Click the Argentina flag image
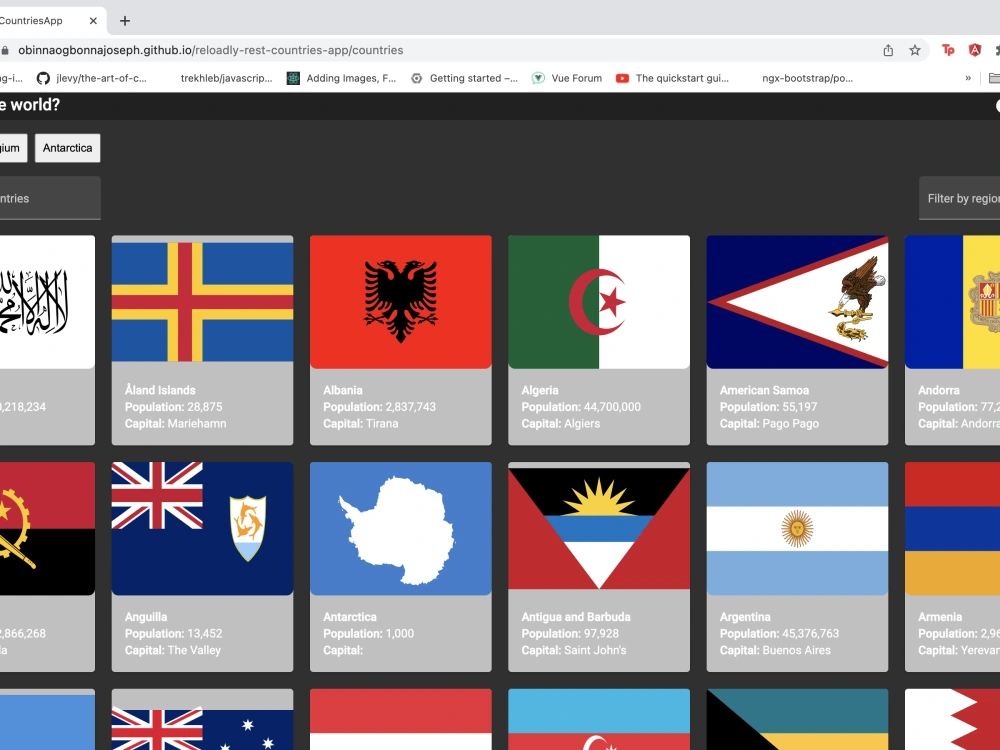This screenshot has height=750, width=1000. 797,529
